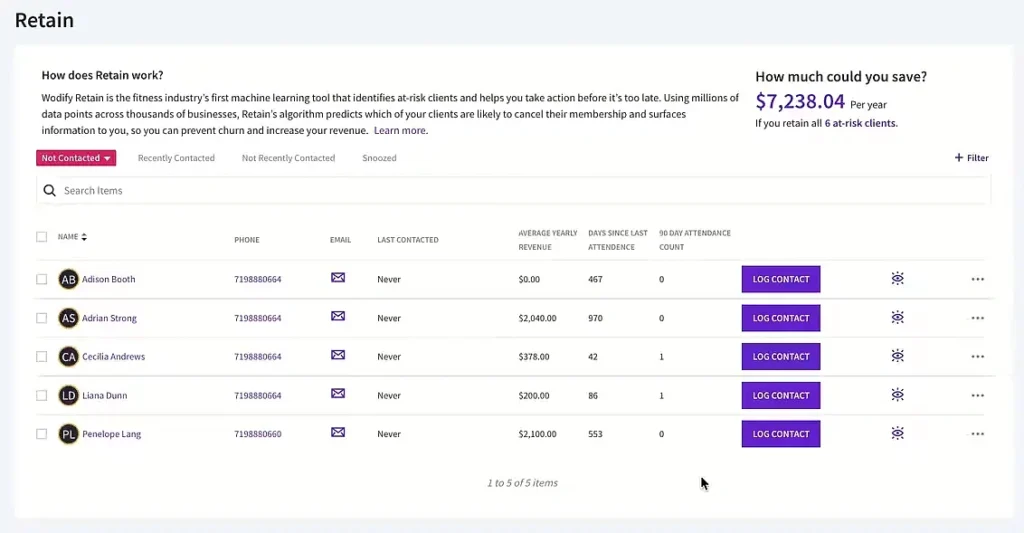Screen dimensions: 1024x533
Task: Click the search magnifier icon
Action: pyautogui.click(x=50, y=191)
